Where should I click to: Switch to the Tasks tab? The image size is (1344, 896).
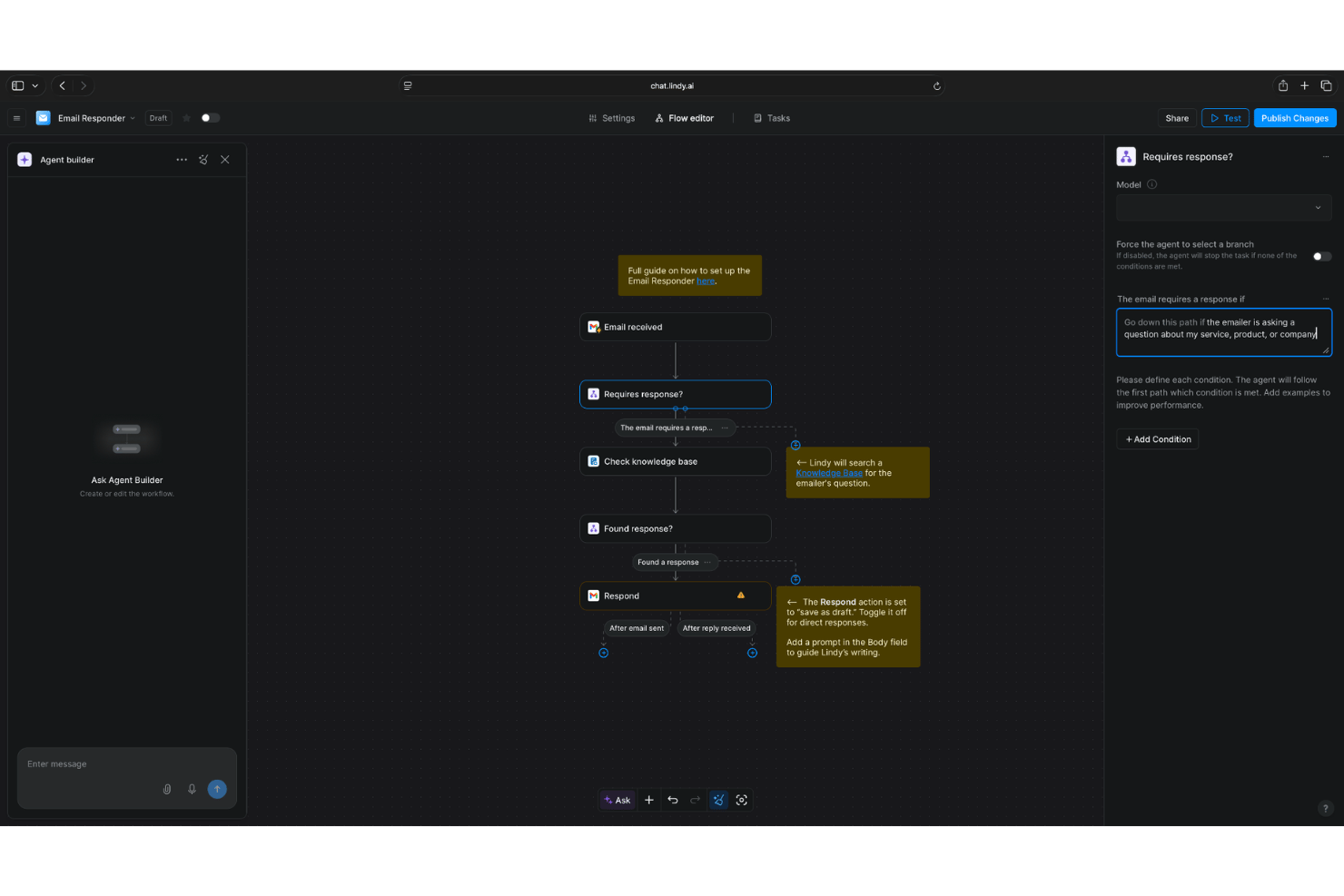click(772, 118)
